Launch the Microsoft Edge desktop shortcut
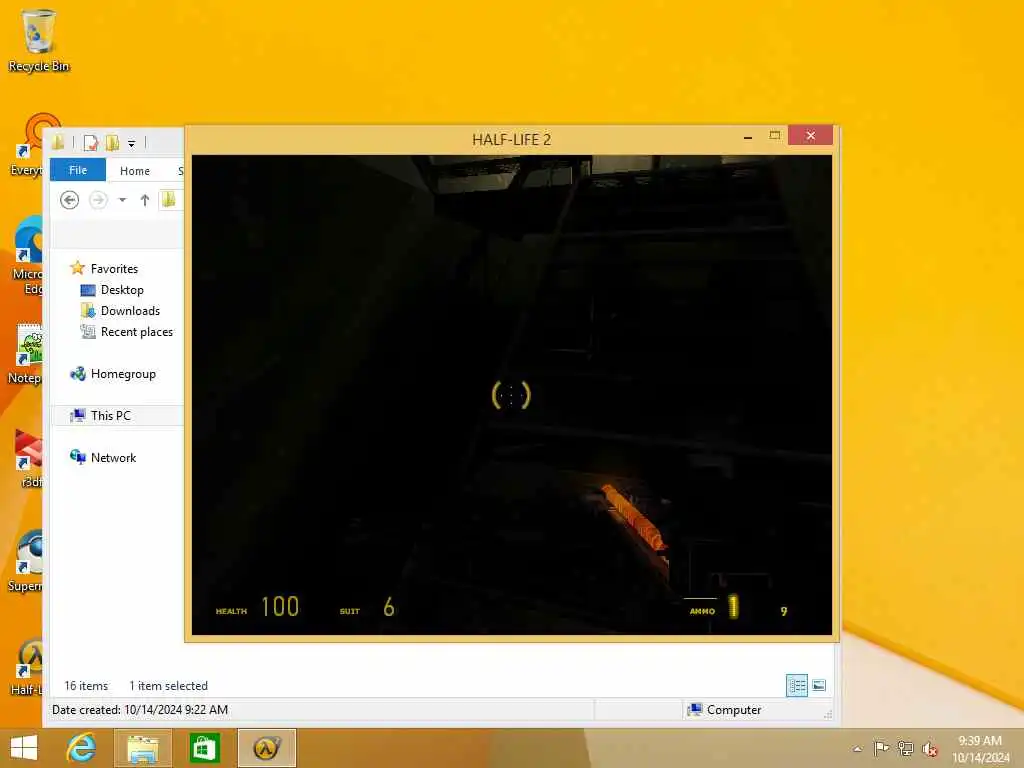This screenshot has width=1024, height=768. (27, 256)
